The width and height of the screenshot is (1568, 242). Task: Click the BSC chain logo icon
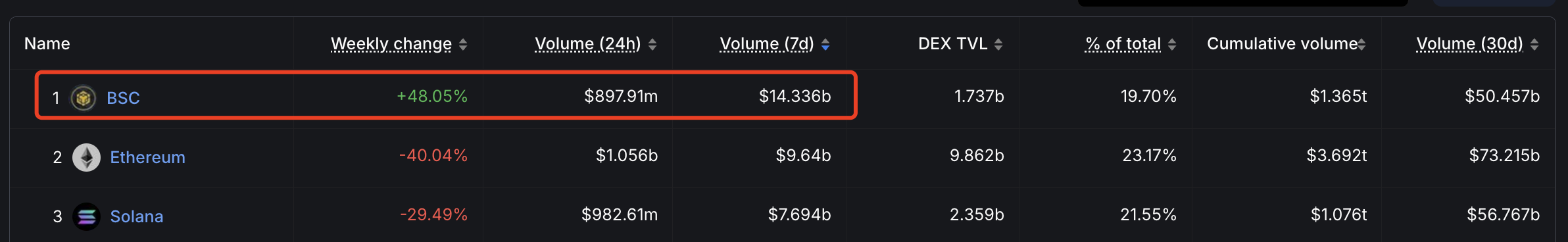[x=84, y=98]
